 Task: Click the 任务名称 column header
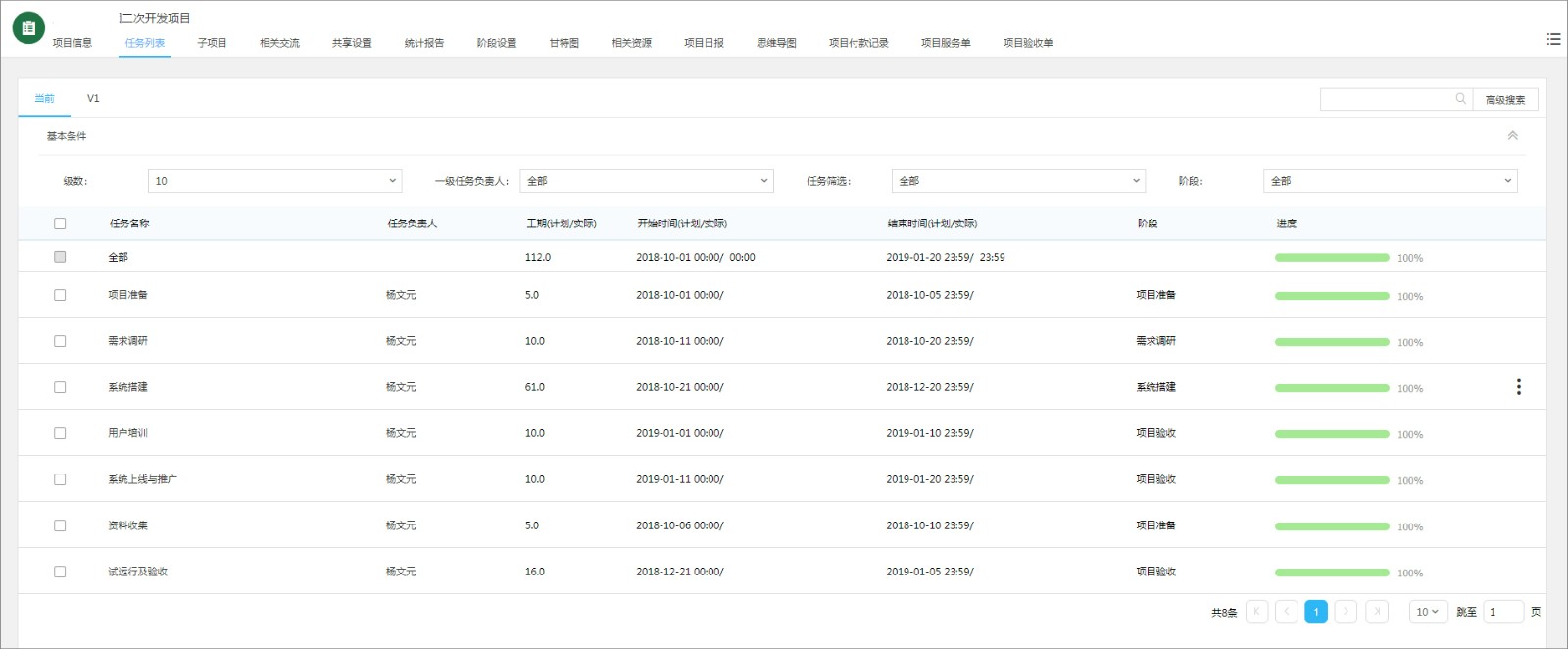[x=129, y=224]
